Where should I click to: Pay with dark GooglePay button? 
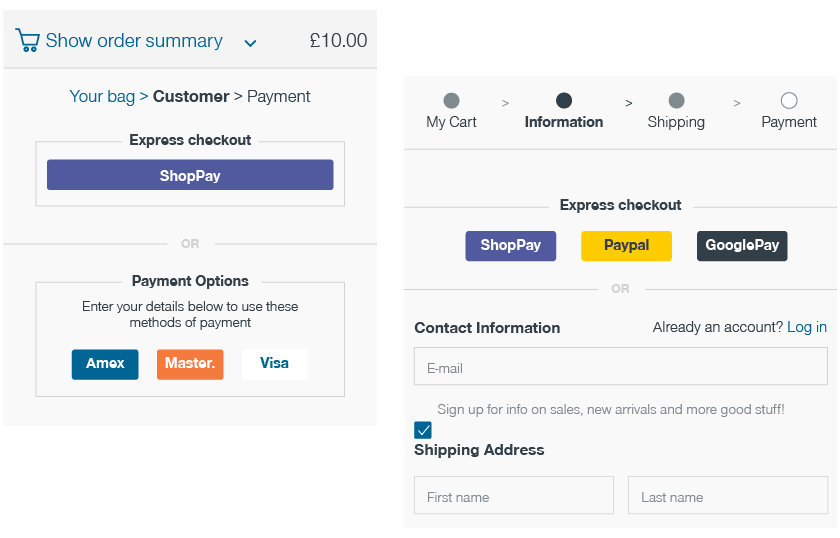click(742, 246)
